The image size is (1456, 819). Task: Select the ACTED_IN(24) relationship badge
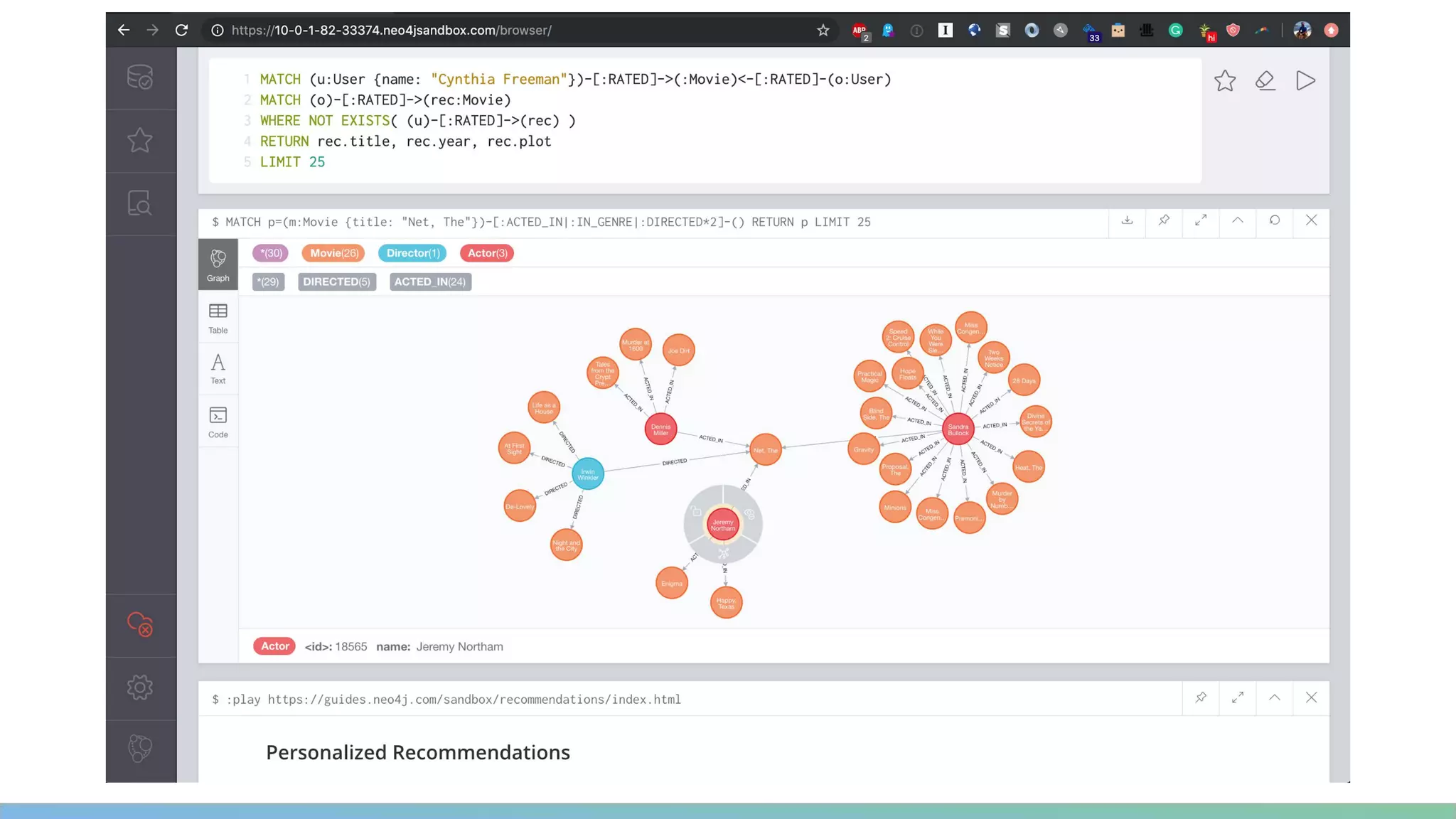(430, 282)
